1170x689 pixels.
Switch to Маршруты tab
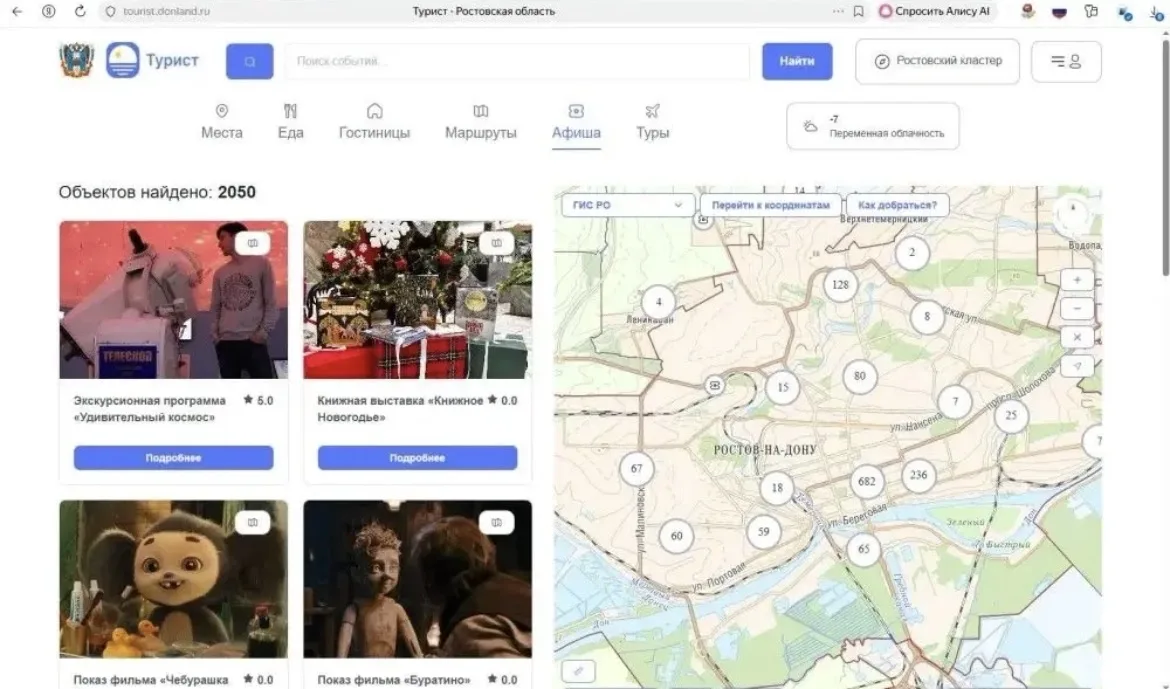coord(481,122)
